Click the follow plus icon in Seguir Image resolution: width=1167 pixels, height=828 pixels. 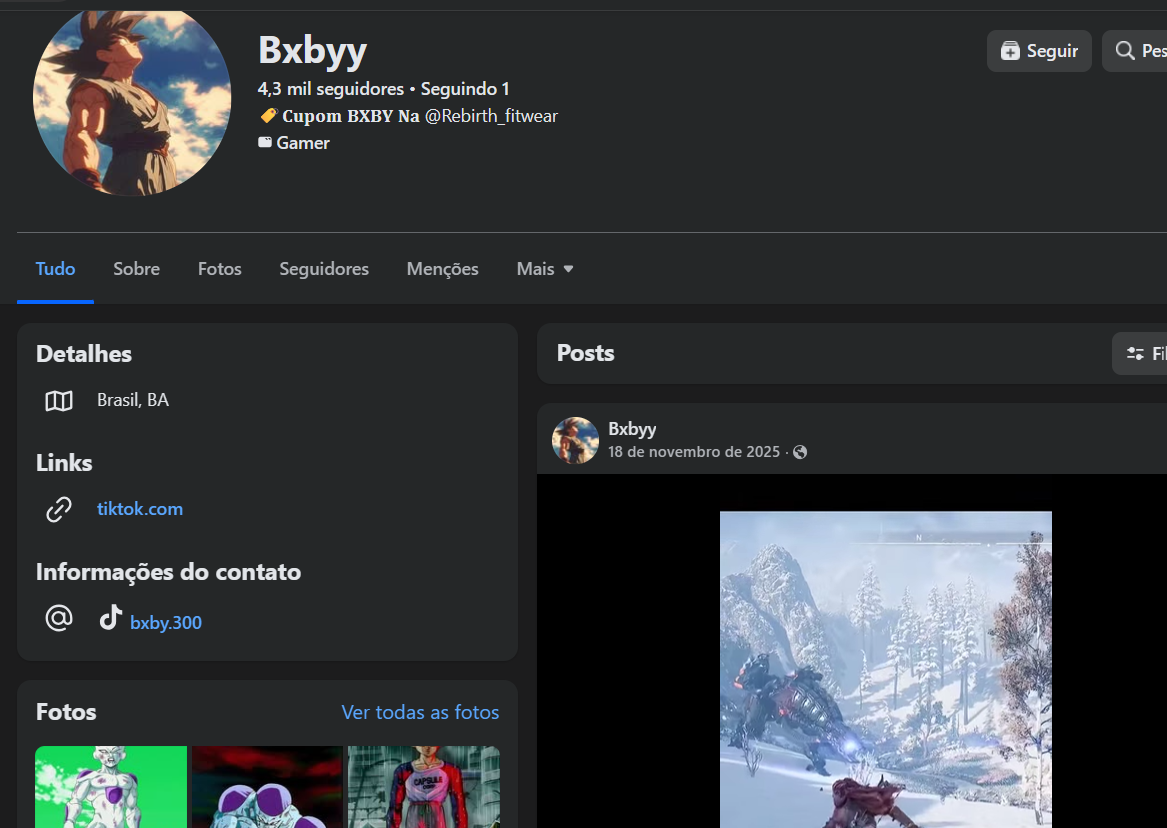(x=1010, y=51)
